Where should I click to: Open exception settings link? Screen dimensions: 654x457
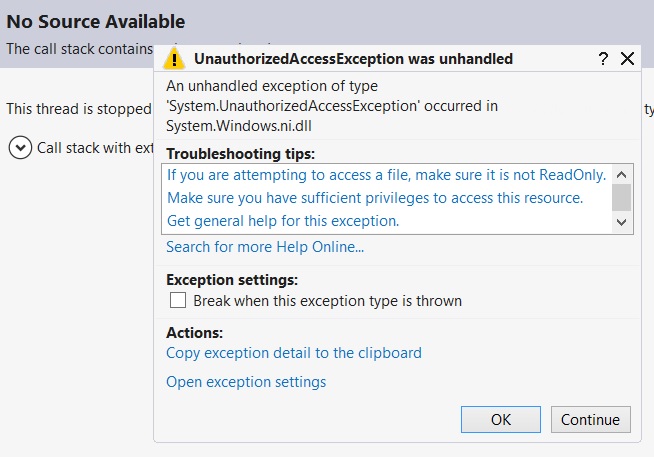coord(246,382)
